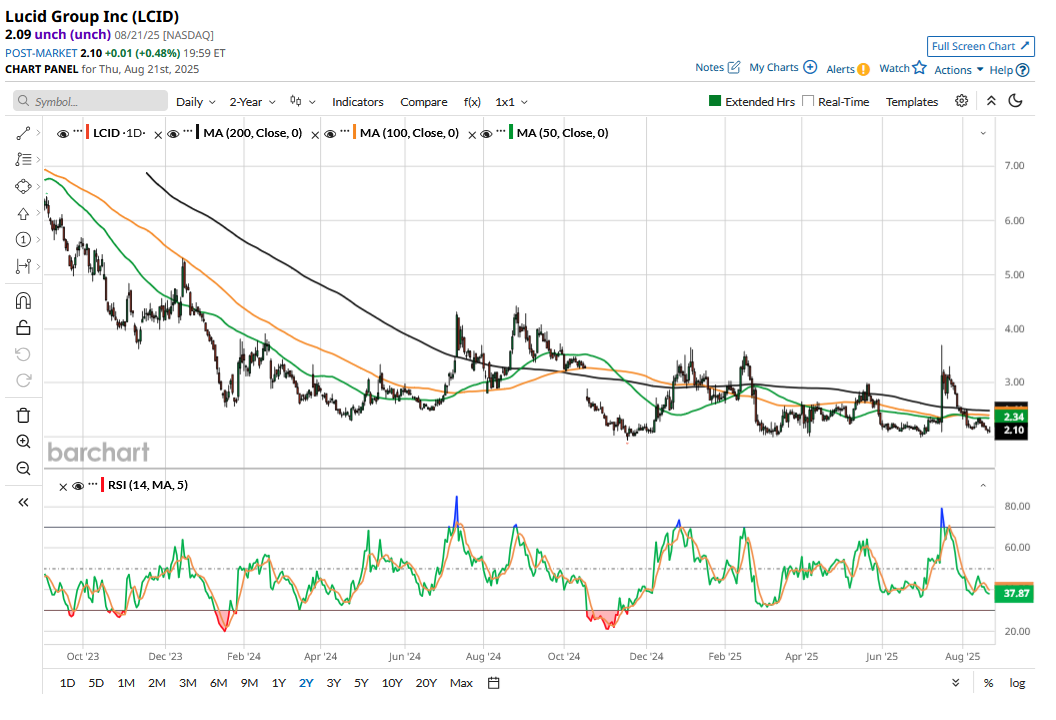Disable the Extended Hrs checkbox
The image size is (1056, 720).
coord(715,101)
